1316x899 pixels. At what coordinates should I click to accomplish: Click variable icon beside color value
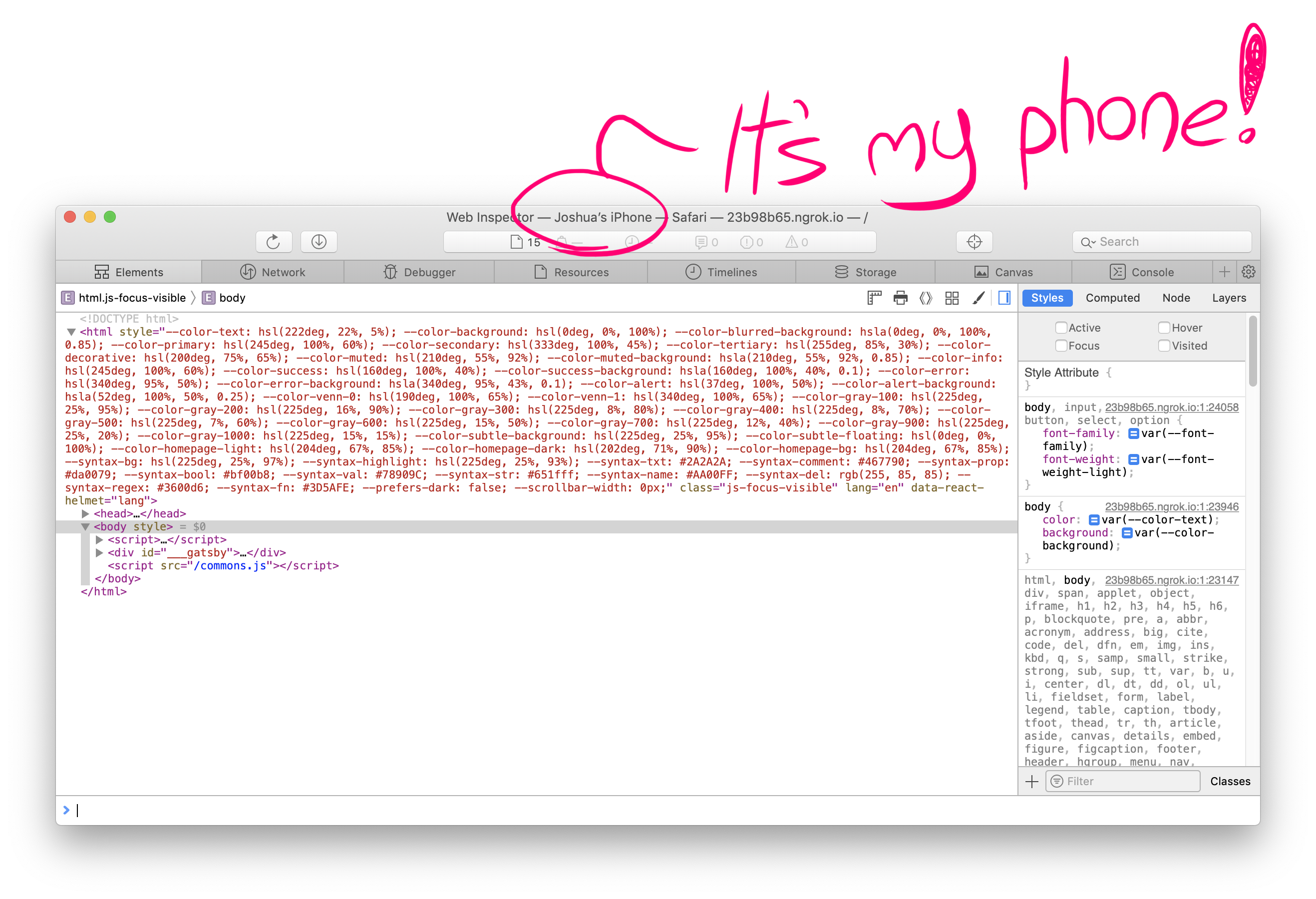[x=1094, y=520]
